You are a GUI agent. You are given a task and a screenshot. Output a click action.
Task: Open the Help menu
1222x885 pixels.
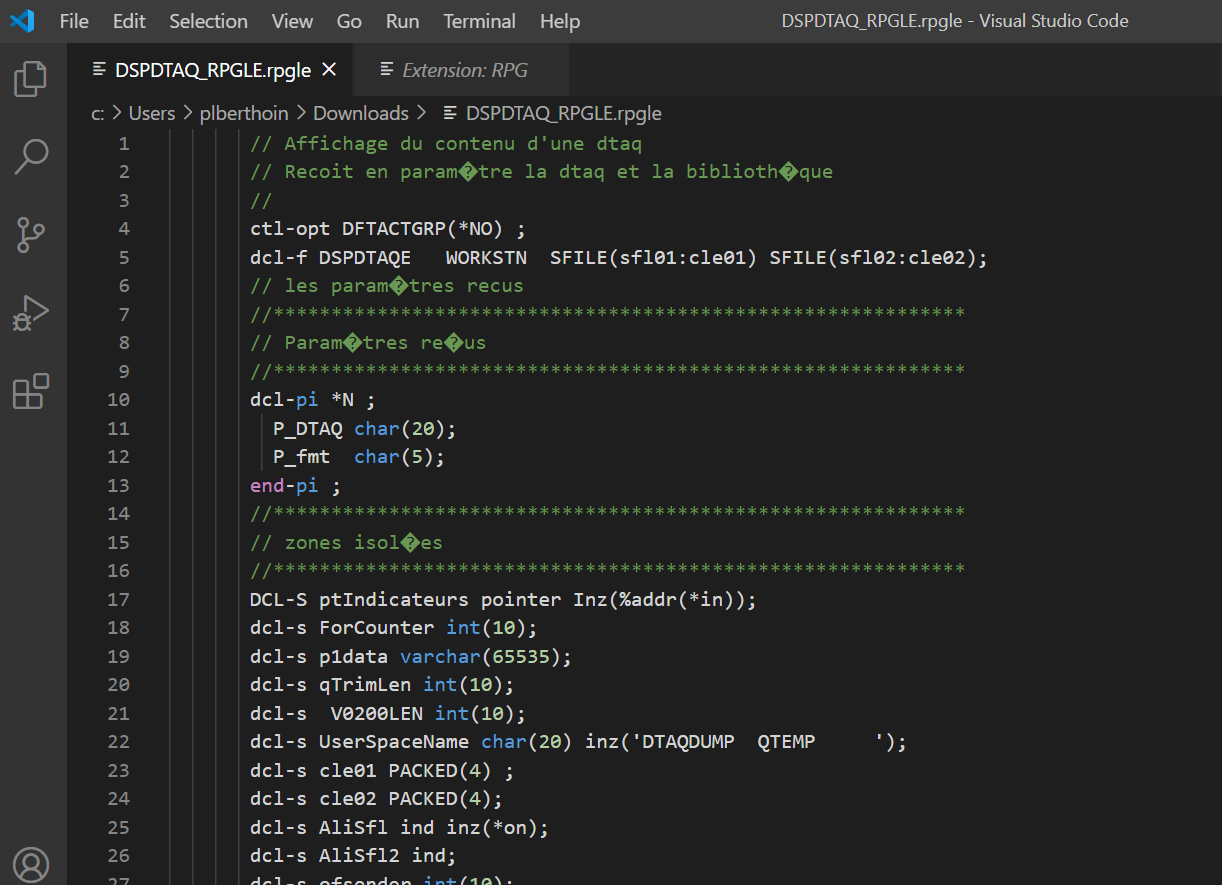click(x=559, y=21)
